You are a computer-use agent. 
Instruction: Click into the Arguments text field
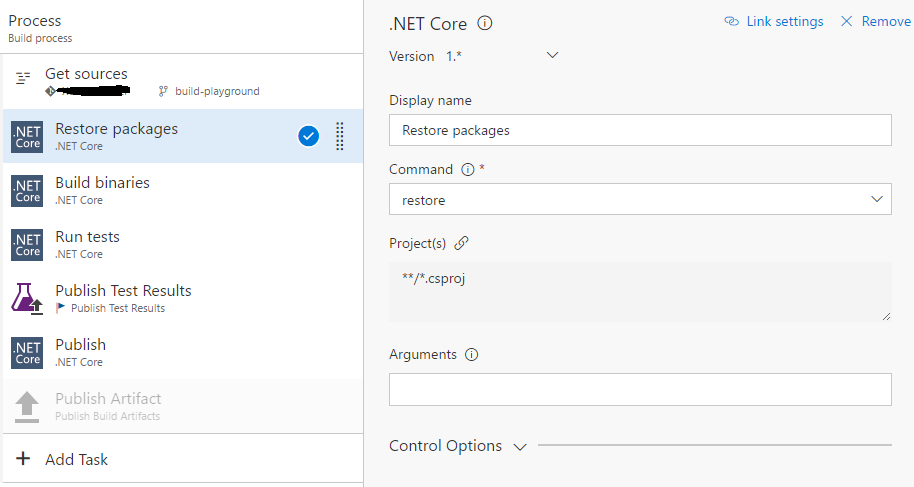(640, 390)
